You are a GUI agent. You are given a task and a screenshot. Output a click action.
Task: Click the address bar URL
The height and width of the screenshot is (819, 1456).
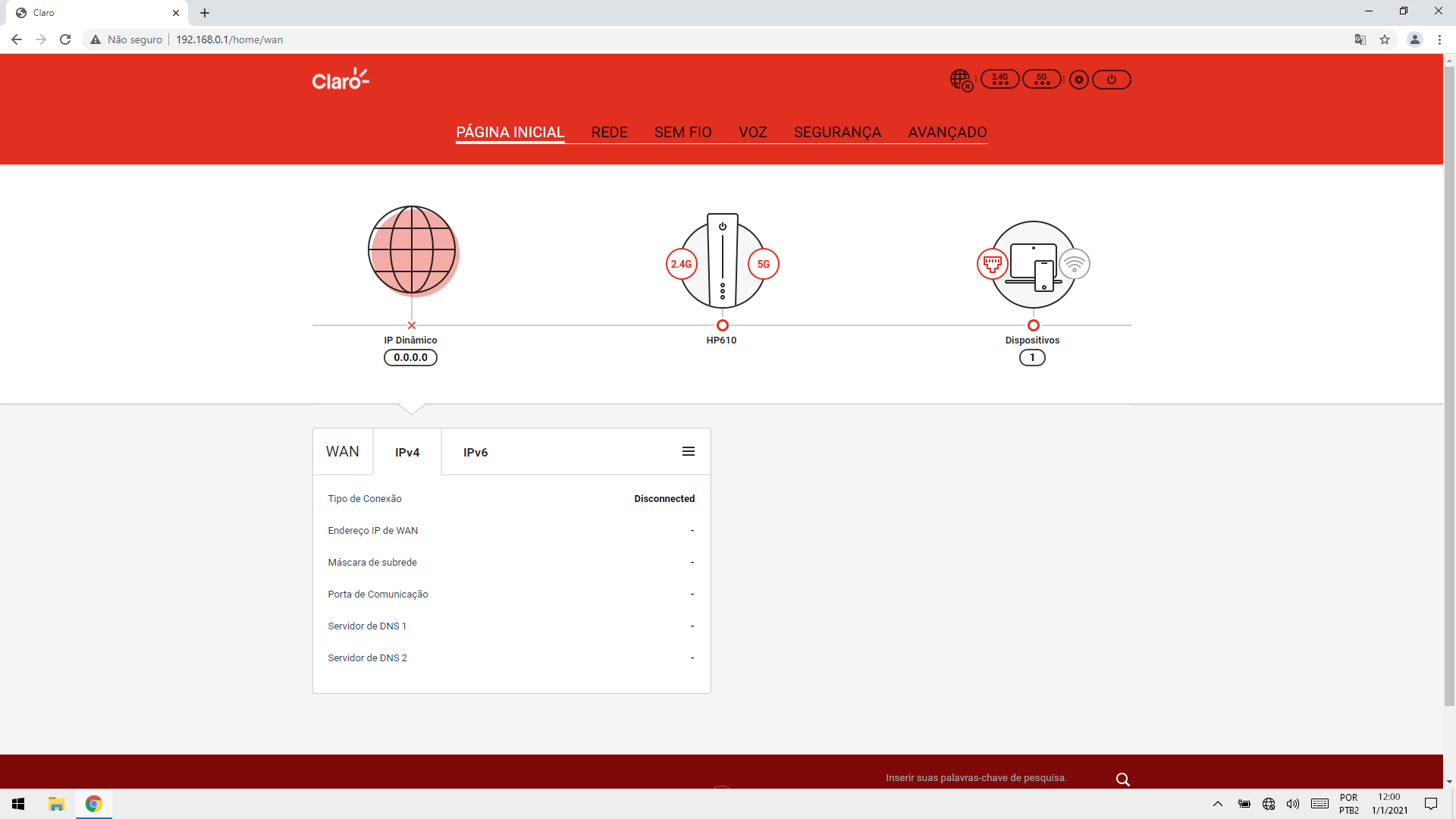229,39
